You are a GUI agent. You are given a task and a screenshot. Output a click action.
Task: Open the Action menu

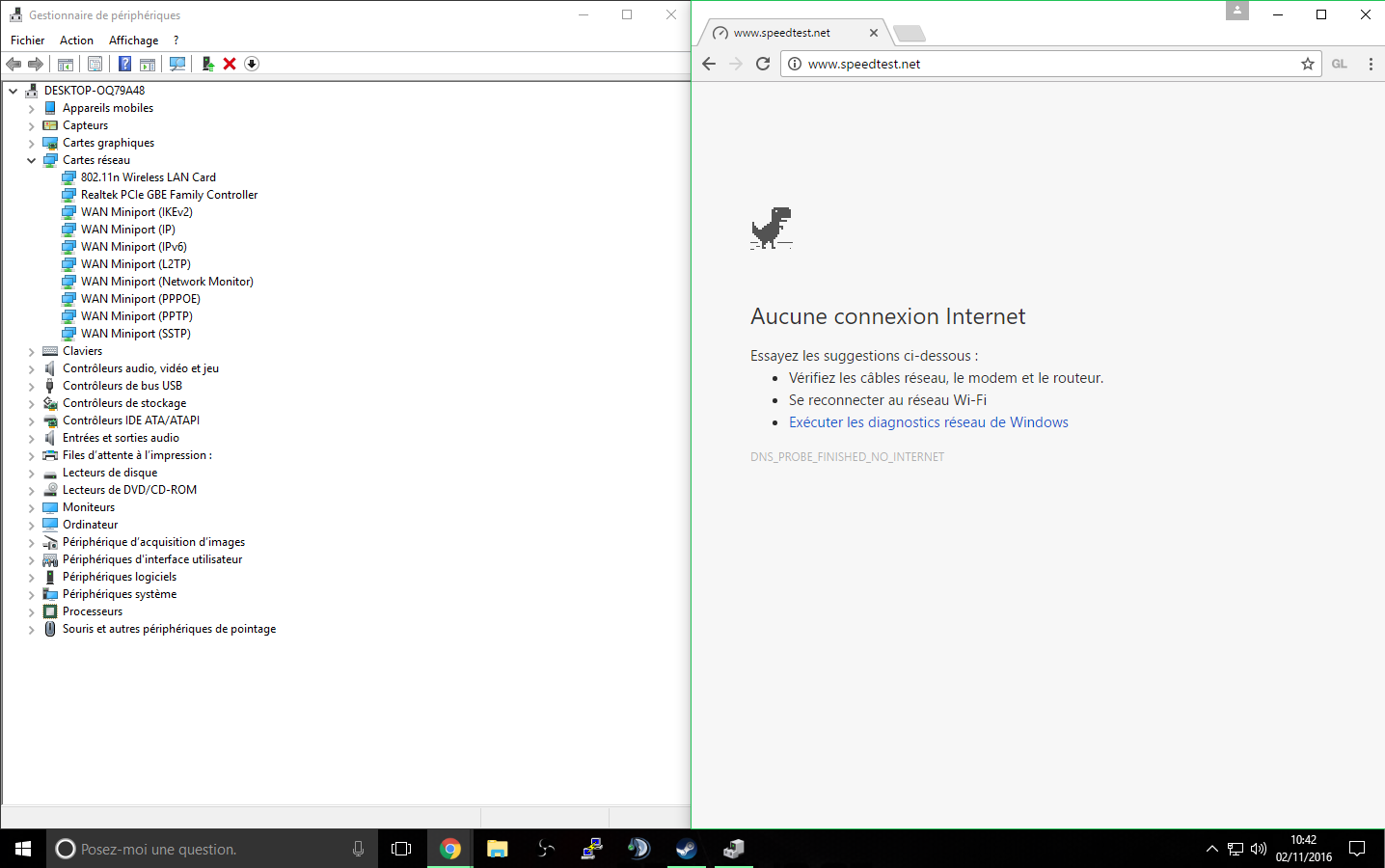(76, 41)
